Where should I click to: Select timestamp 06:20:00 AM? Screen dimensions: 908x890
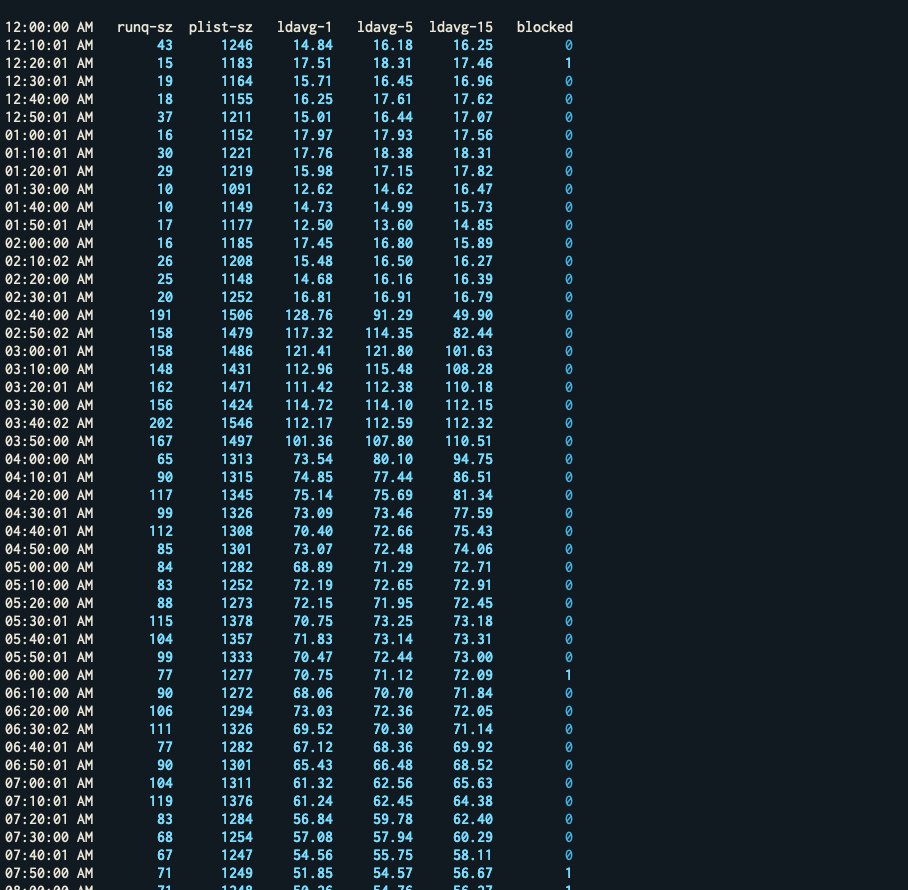pos(49,710)
